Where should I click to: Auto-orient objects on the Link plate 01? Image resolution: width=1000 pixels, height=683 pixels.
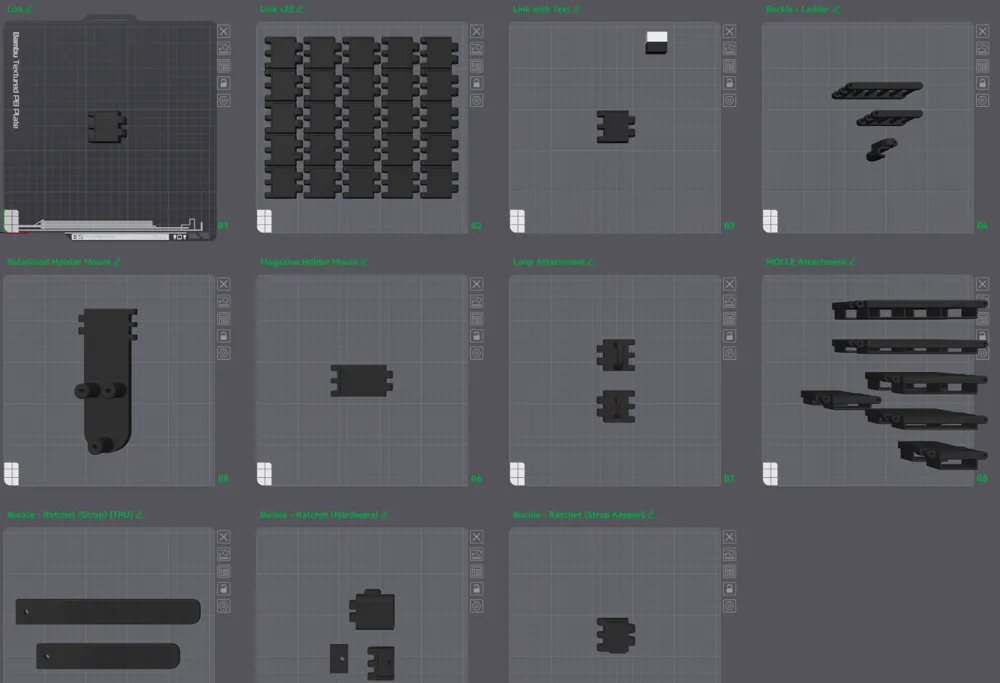[x=224, y=48]
